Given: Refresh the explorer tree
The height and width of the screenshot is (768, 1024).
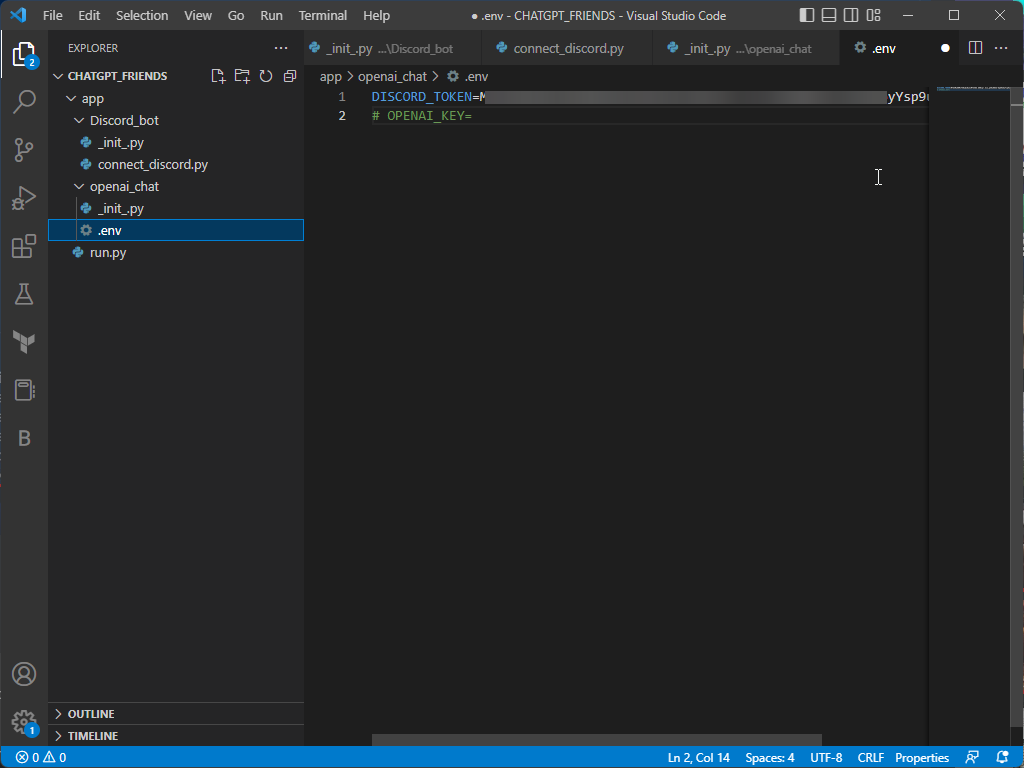Looking at the screenshot, I should [x=266, y=76].
